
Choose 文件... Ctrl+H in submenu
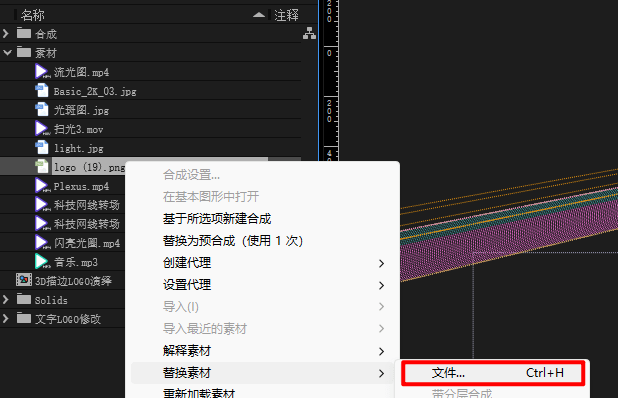coord(493,373)
